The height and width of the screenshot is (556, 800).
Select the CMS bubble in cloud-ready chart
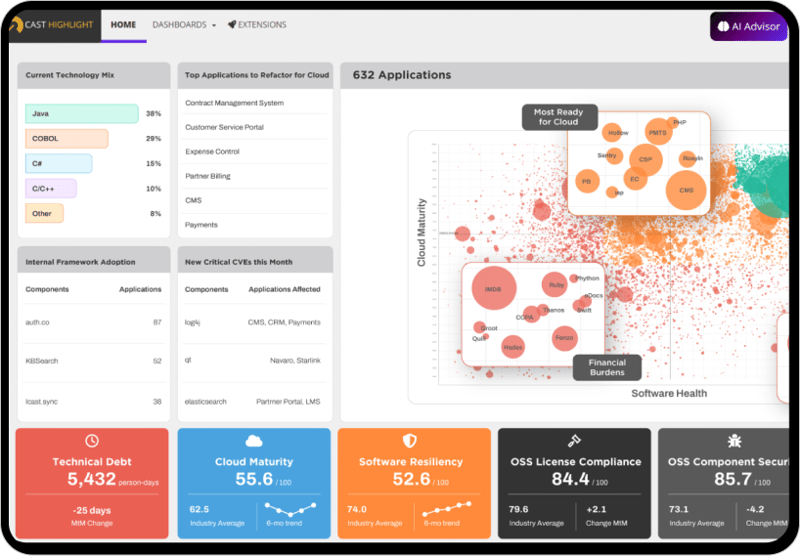(x=685, y=189)
